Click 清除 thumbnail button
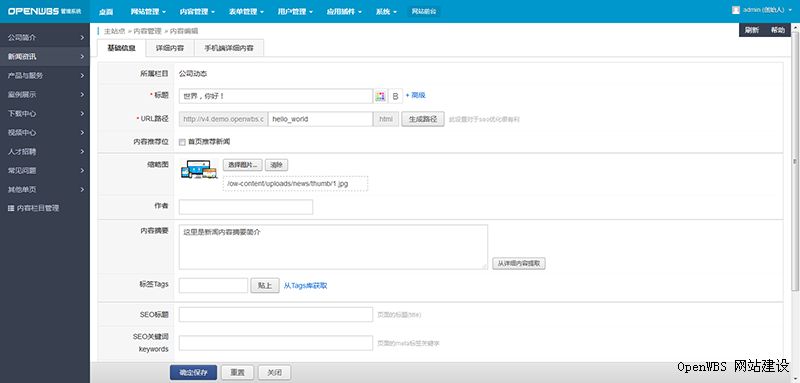 coord(277,165)
